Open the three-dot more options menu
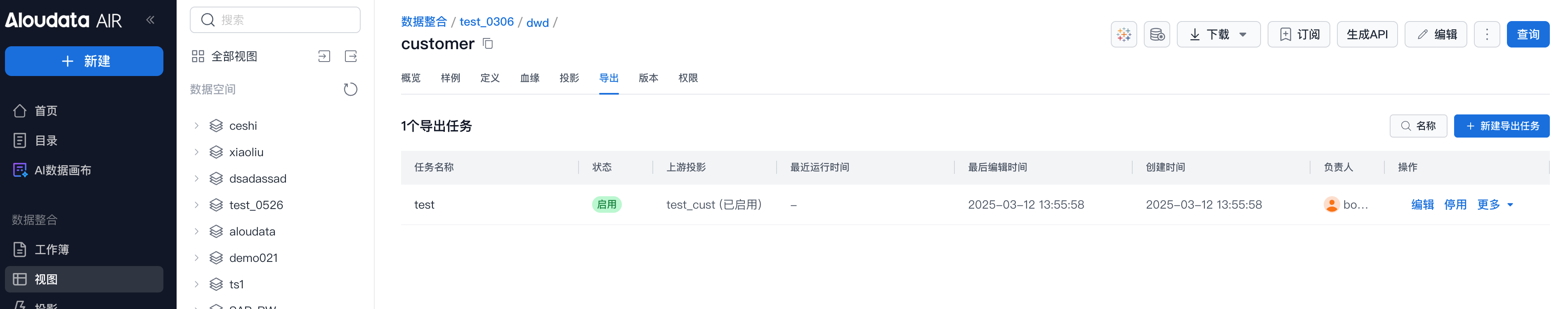 [x=1486, y=35]
